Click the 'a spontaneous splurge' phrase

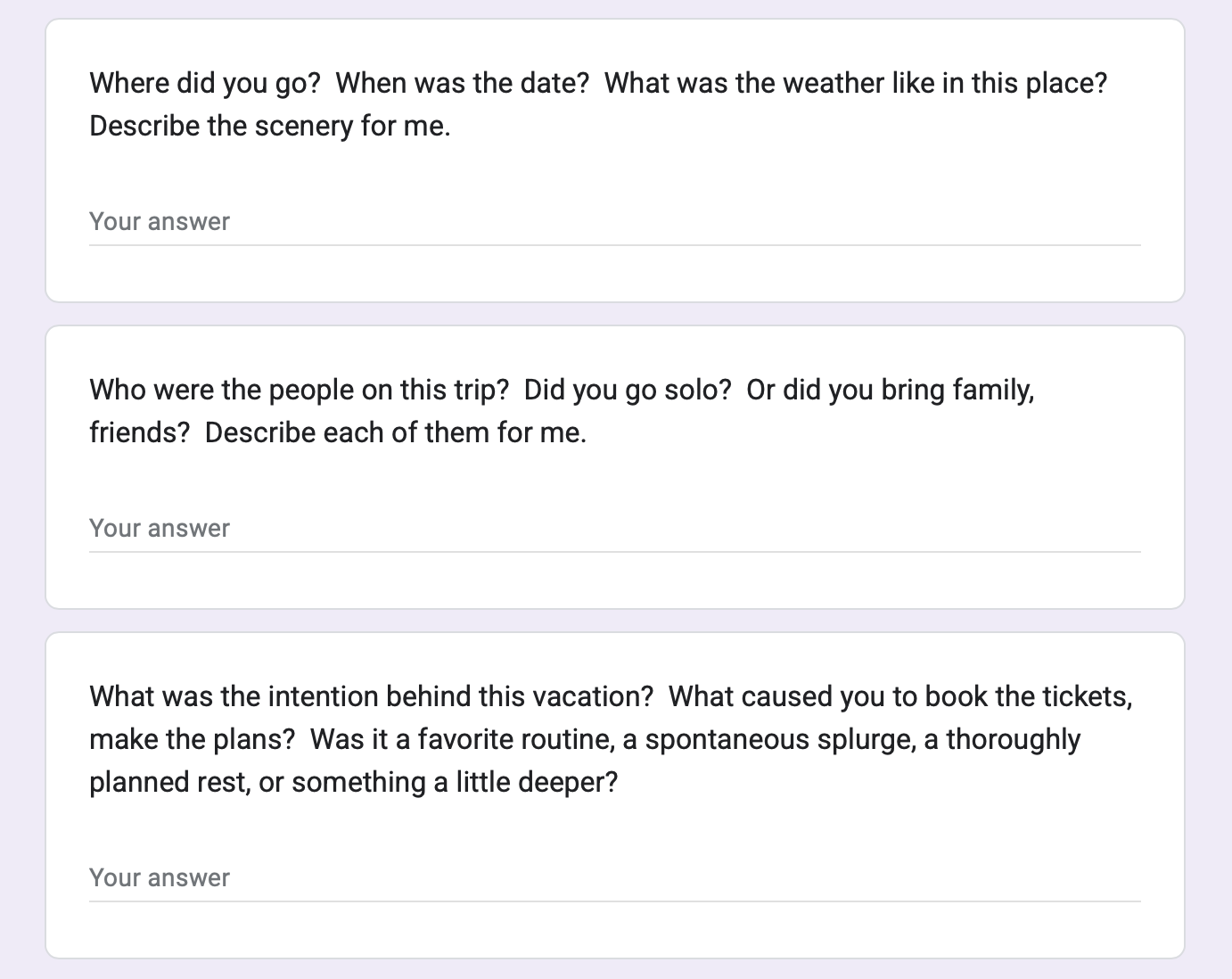(x=768, y=739)
